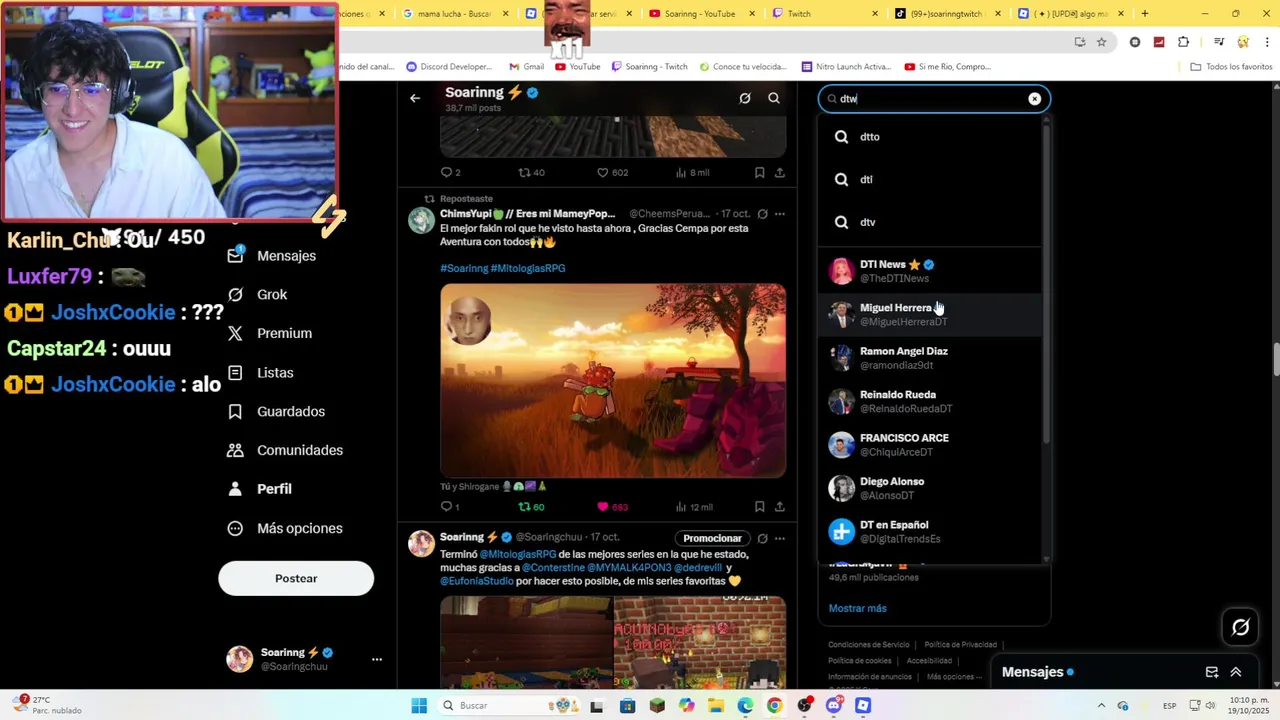Click the search icon in profile header
The width and height of the screenshot is (1280, 720).
click(x=774, y=98)
